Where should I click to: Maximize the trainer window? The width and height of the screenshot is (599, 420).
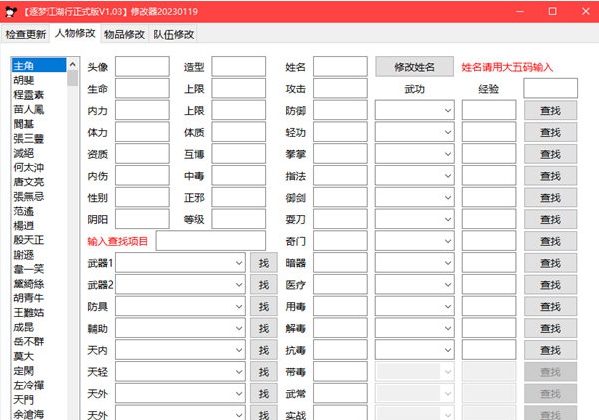point(552,11)
